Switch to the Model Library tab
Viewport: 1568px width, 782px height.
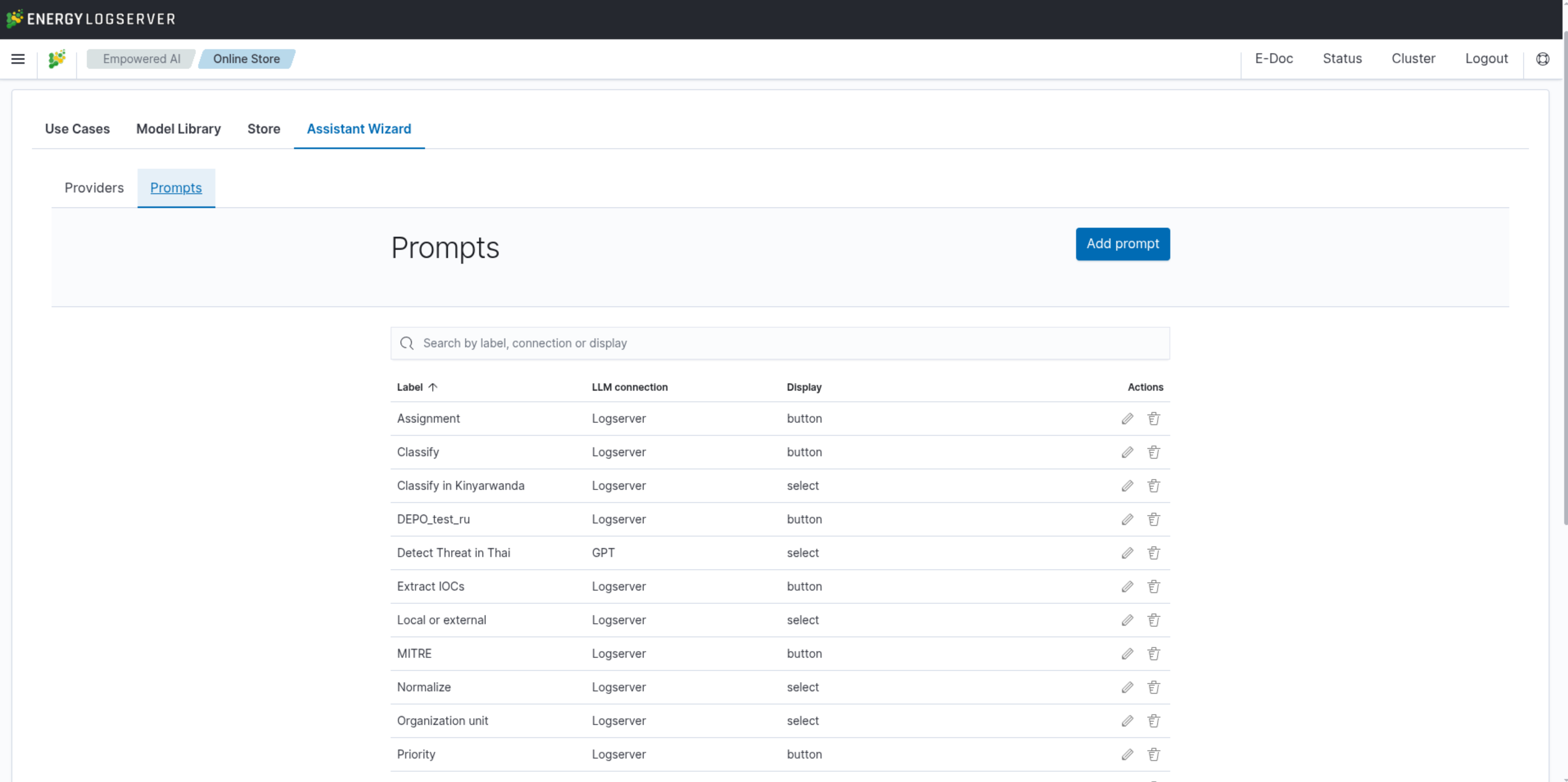coord(179,129)
